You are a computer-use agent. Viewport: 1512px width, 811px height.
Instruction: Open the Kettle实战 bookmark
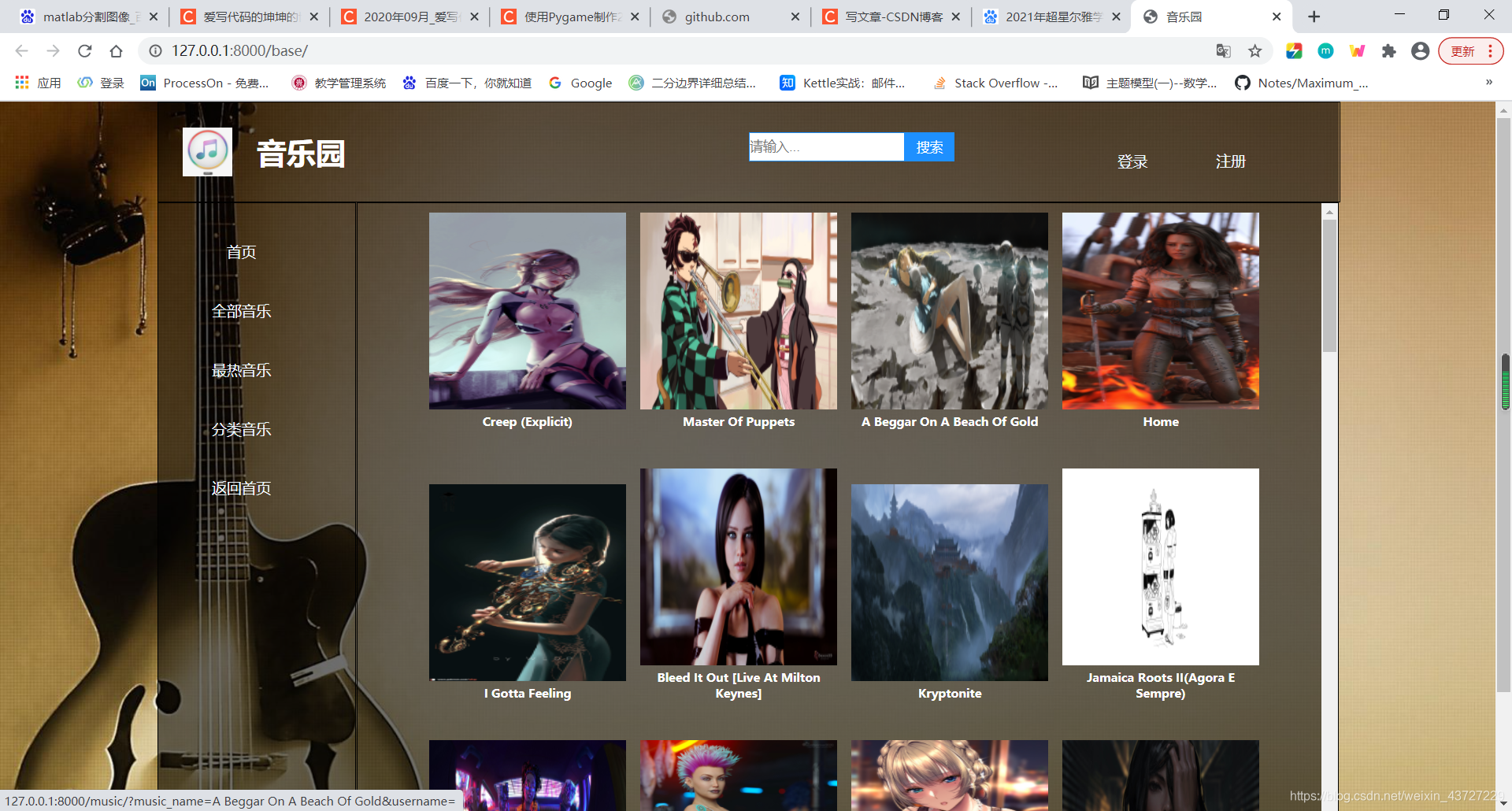click(x=843, y=83)
